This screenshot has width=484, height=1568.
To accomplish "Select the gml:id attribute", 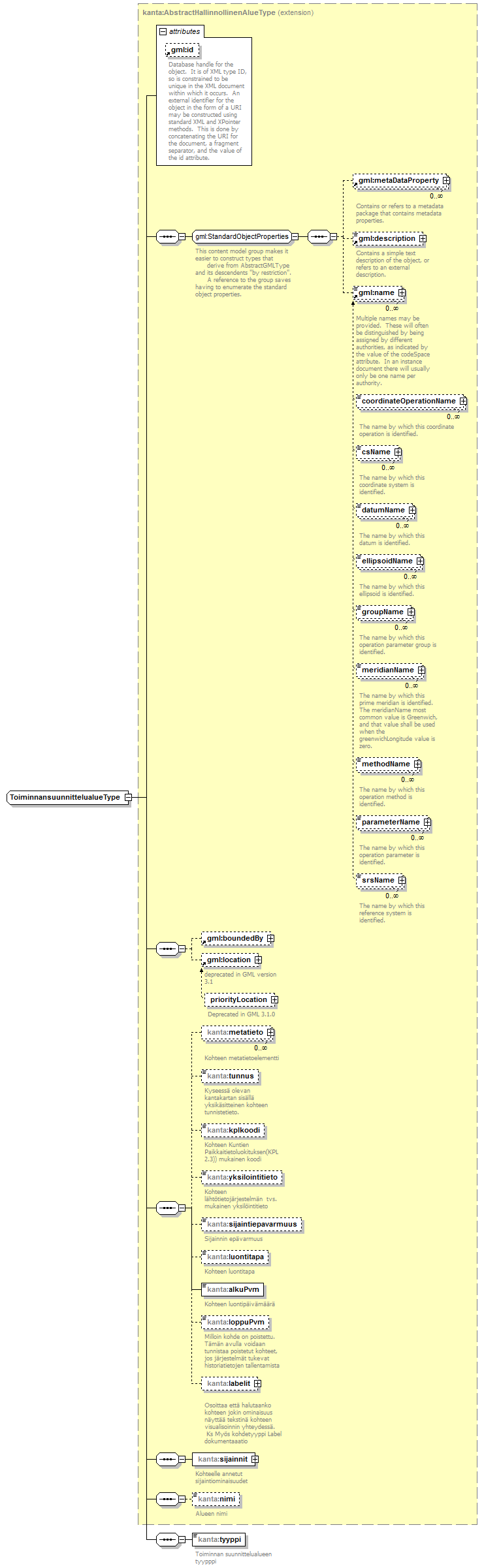I will pos(182,50).
